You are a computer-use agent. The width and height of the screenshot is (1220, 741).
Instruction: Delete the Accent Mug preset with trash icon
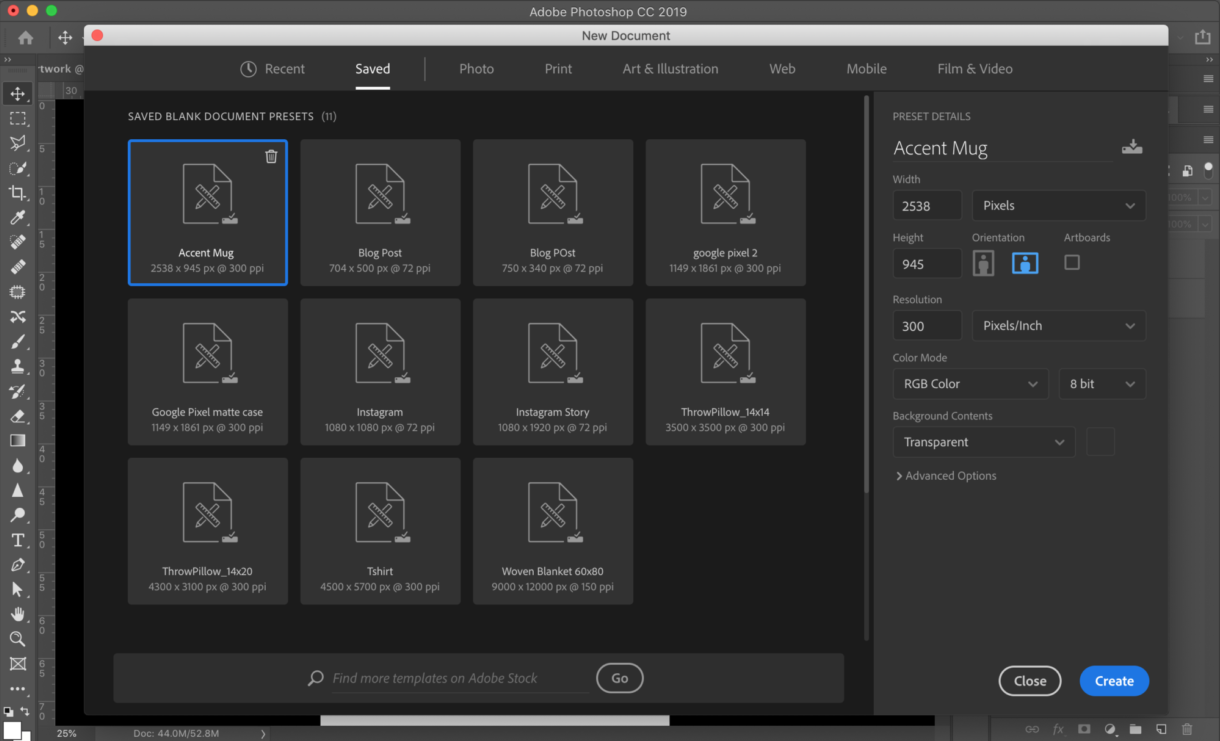(271, 156)
